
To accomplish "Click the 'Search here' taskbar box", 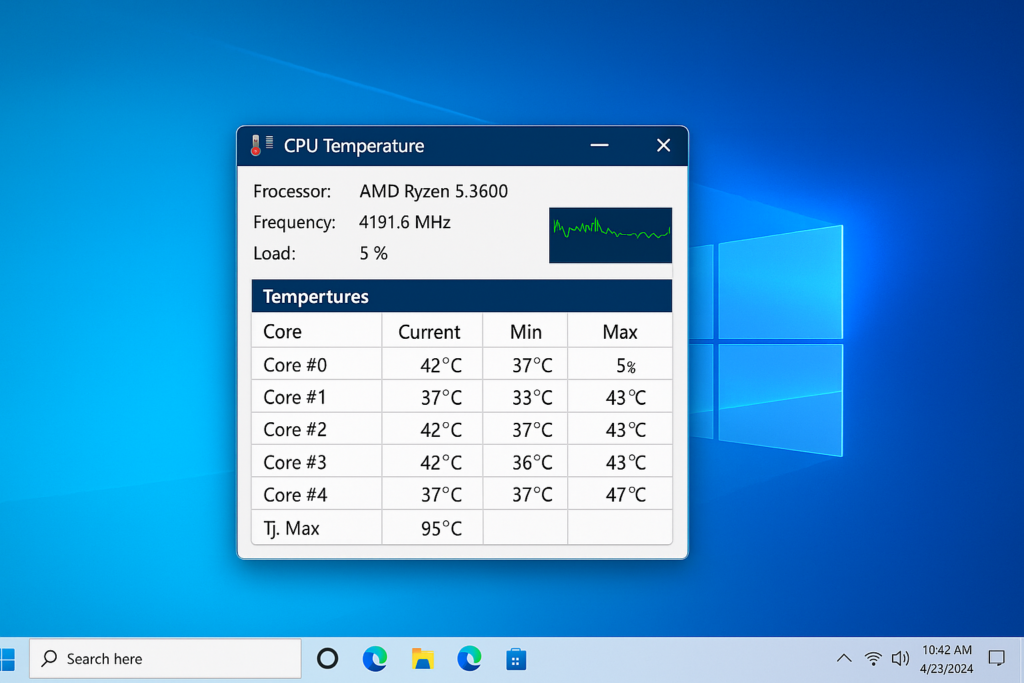I will tap(165, 659).
